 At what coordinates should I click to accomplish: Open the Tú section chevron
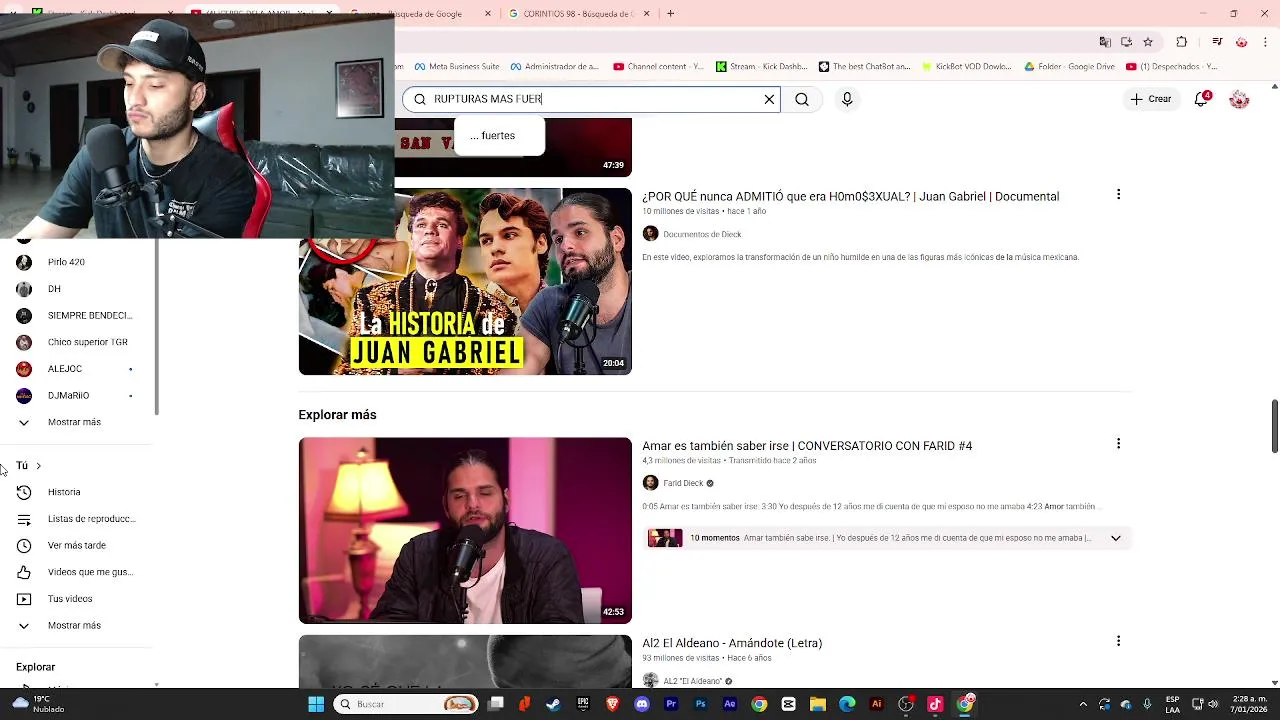(38, 466)
